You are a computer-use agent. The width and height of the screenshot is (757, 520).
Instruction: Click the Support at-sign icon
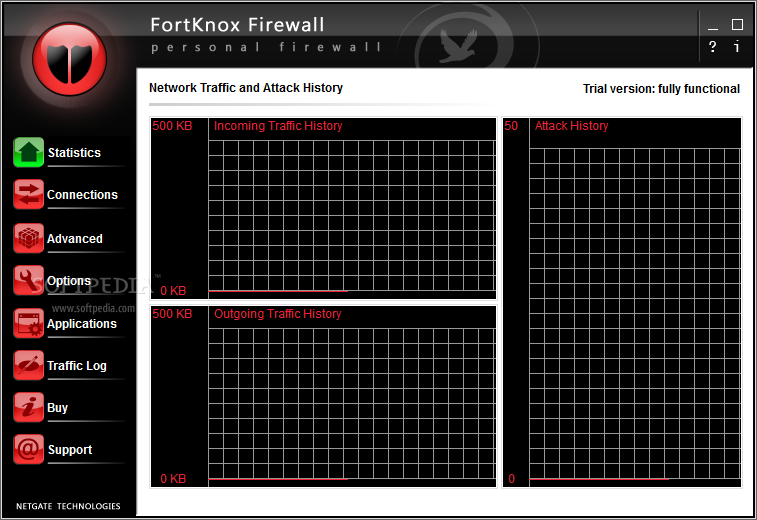(x=28, y=449)
